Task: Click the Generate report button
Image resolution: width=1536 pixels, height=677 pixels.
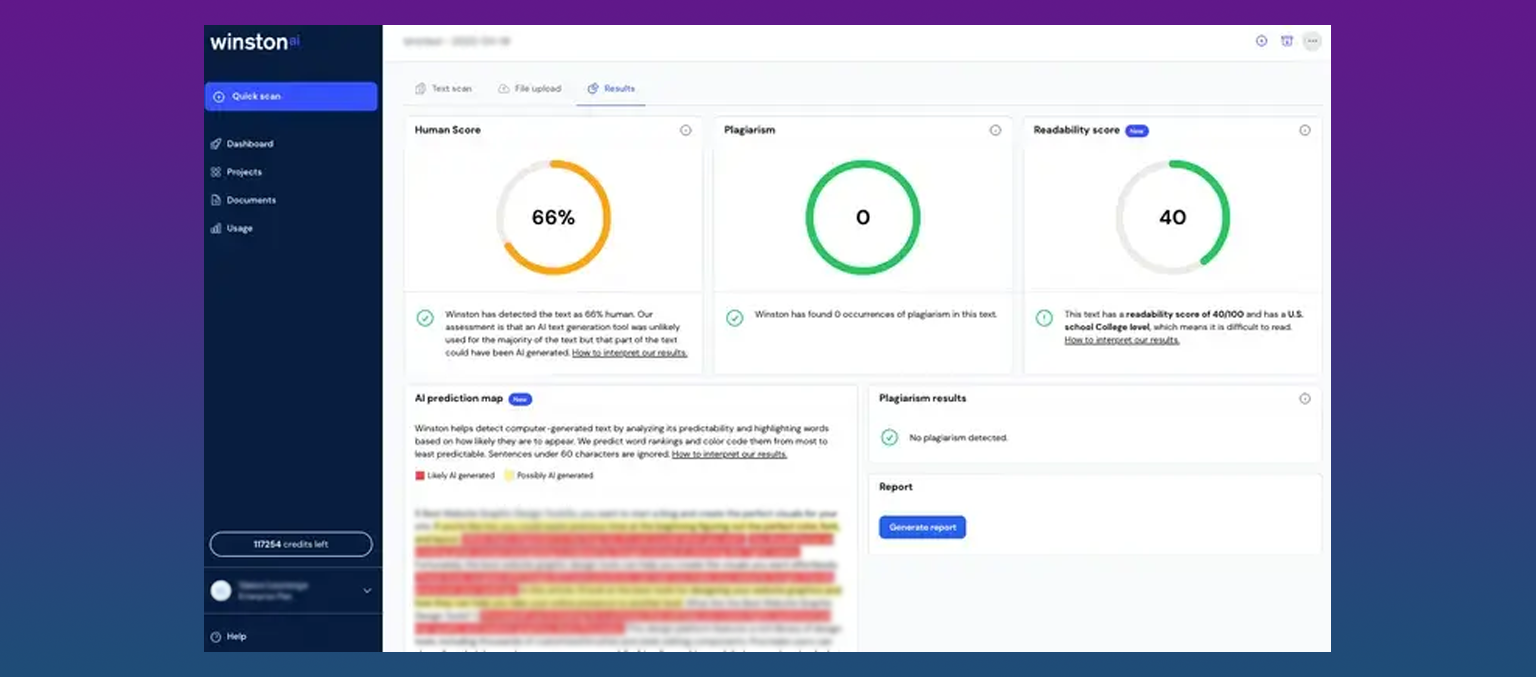Action: (x=922, y=527)
